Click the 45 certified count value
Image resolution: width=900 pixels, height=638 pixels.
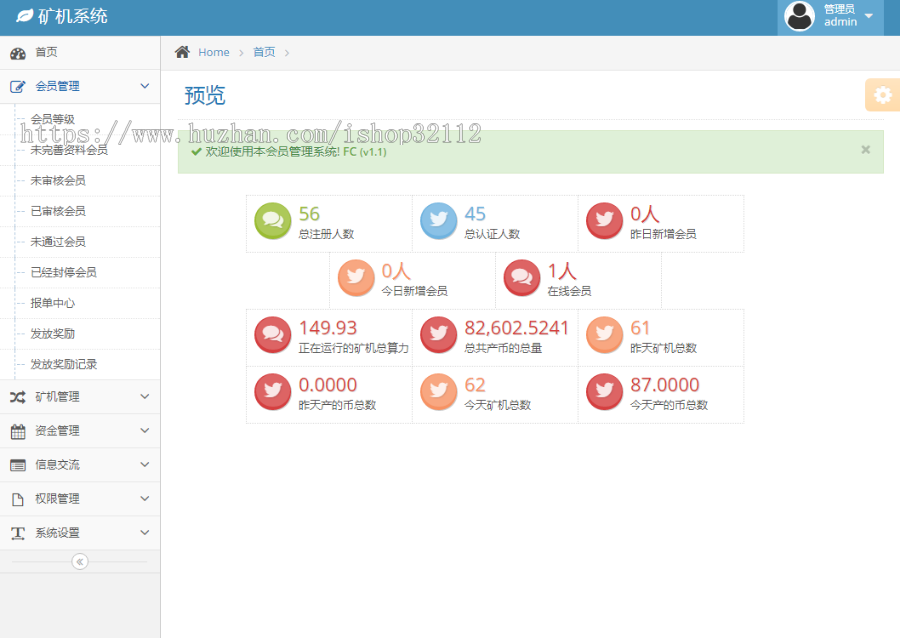tap(475, 214)
